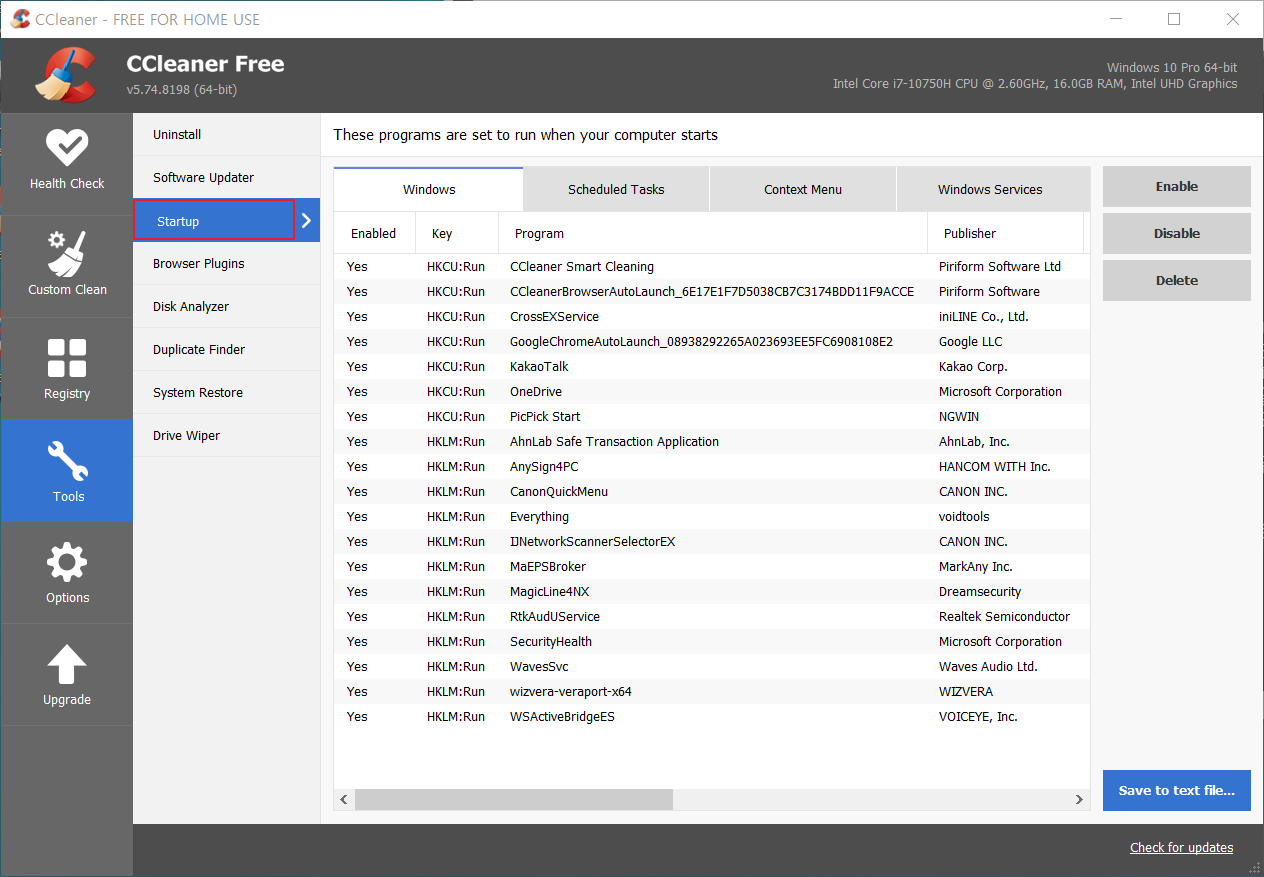This screenshot has height=877, width=1264.
Task: Open Software Updater
Action: click(226, 177)
